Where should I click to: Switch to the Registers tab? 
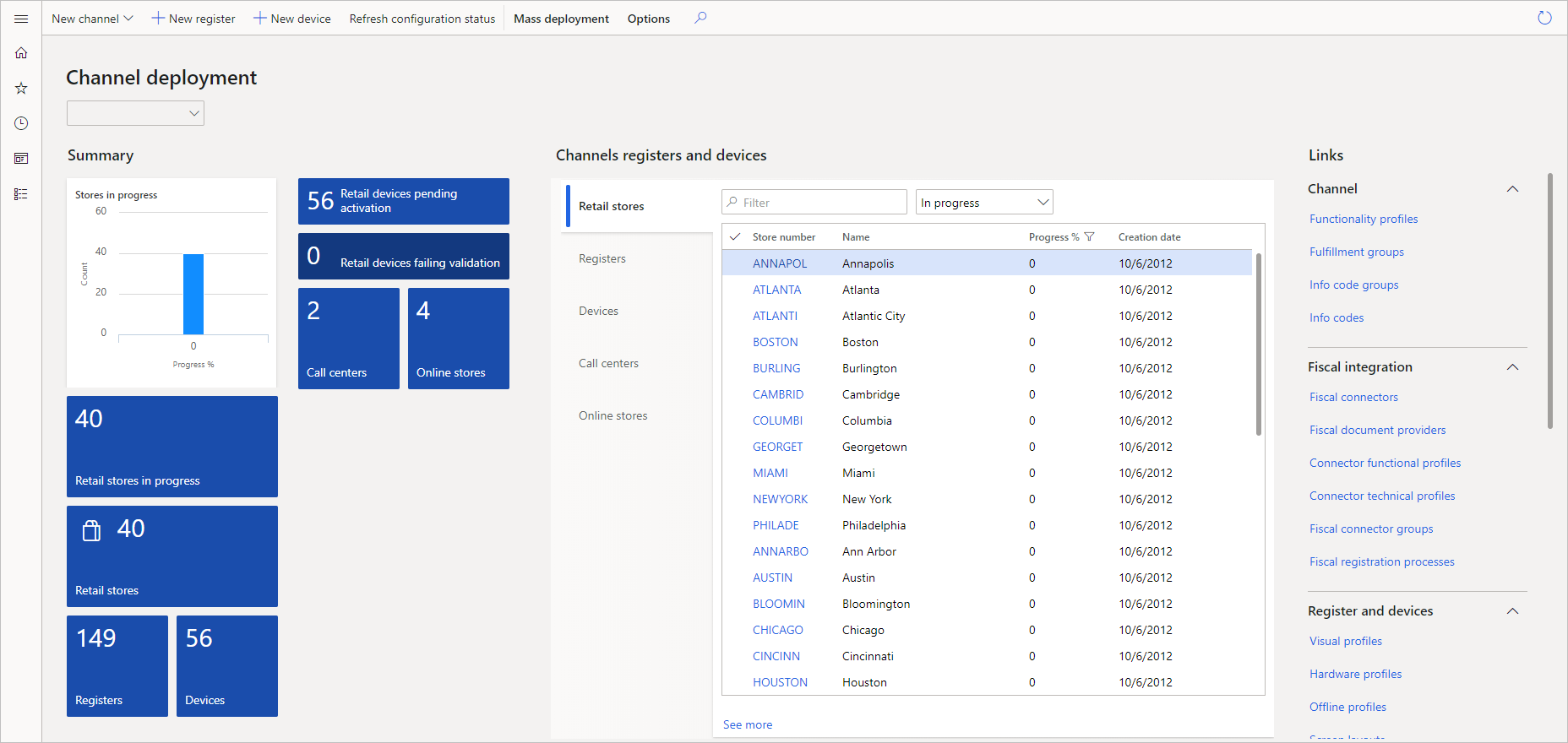(x=602, y=258)
